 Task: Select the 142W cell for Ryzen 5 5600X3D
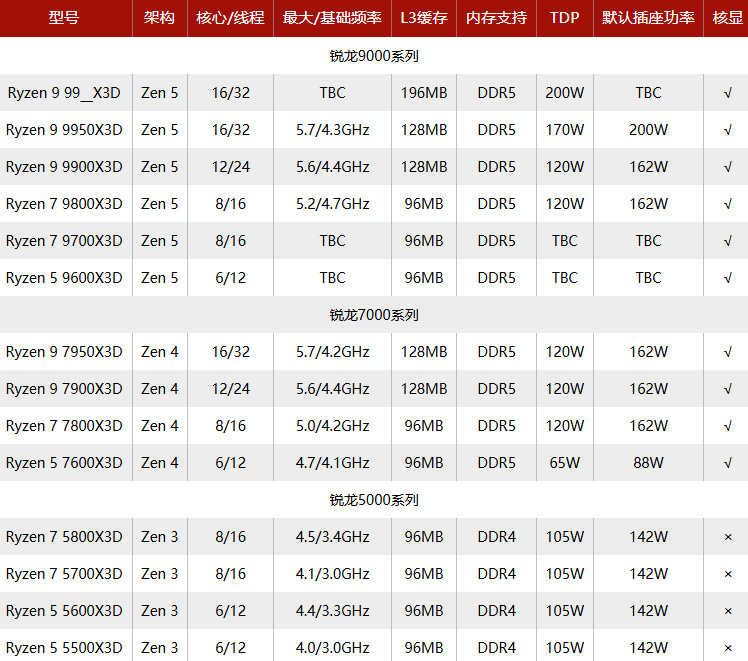pyautogui.click(x=648, y=611)
